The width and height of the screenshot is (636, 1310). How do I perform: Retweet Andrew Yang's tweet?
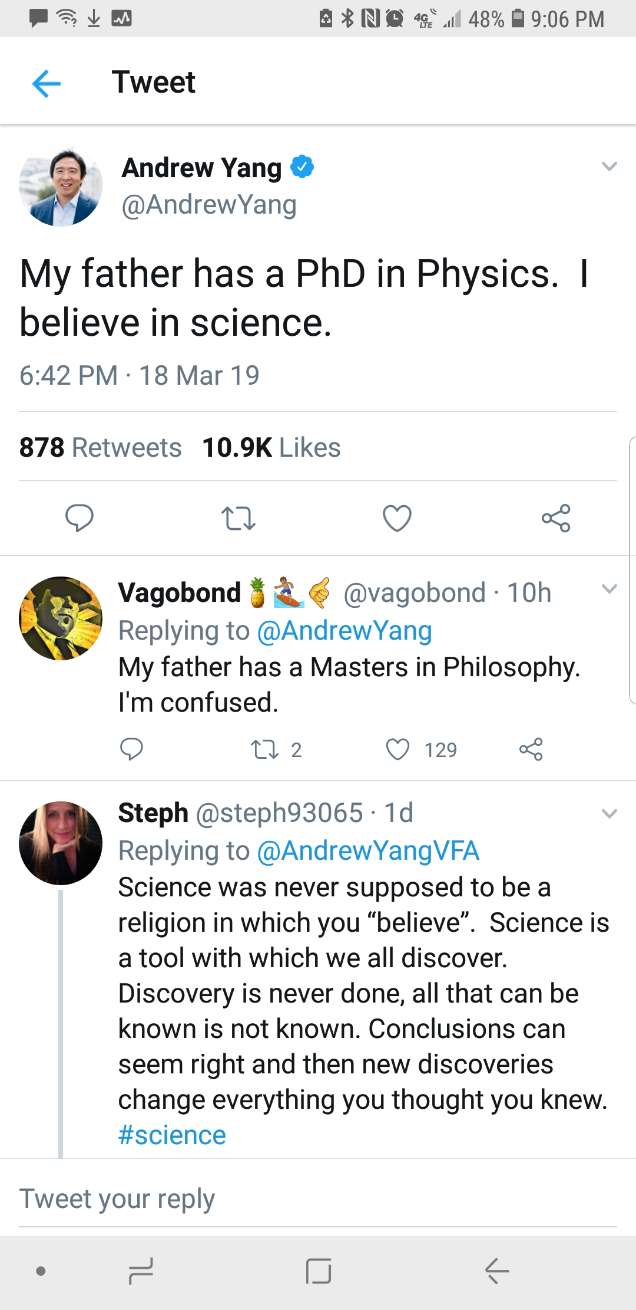coord(238,518)
